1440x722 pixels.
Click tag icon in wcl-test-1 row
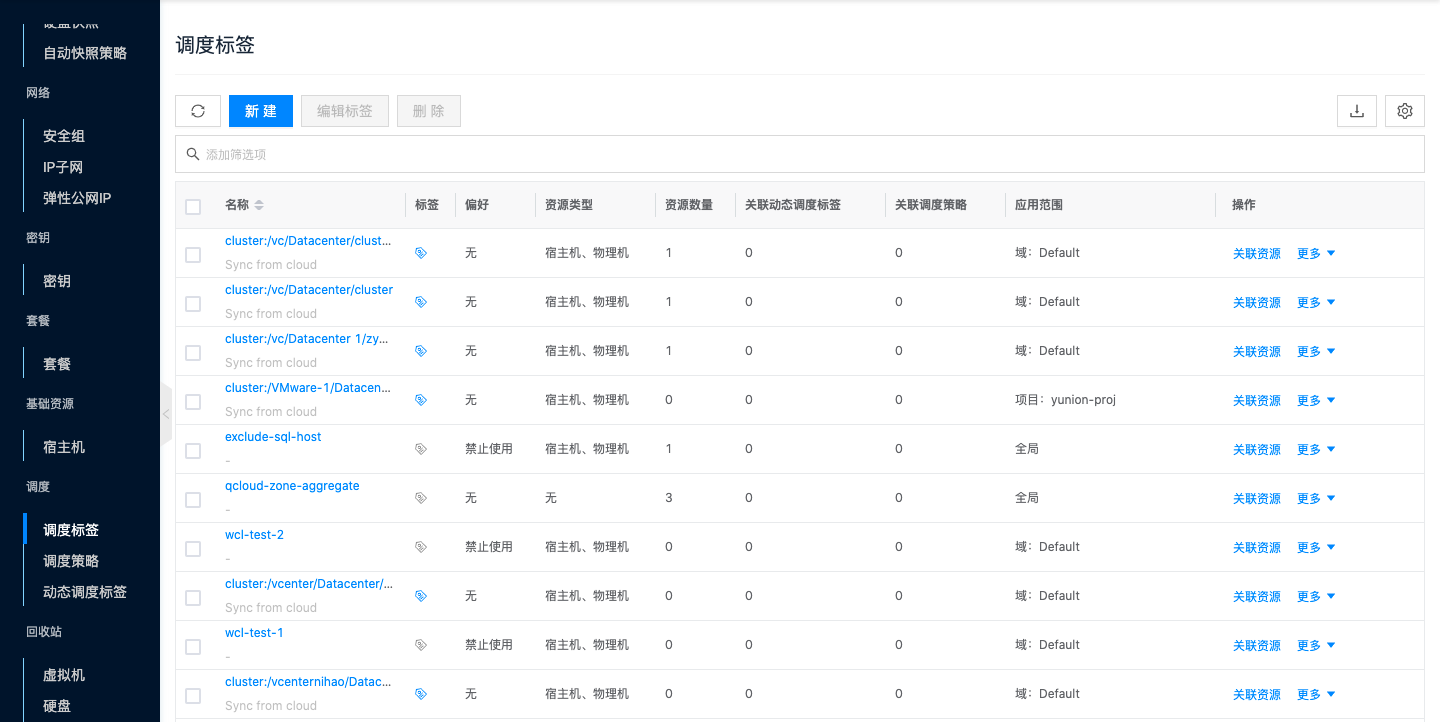click(421, 645)
